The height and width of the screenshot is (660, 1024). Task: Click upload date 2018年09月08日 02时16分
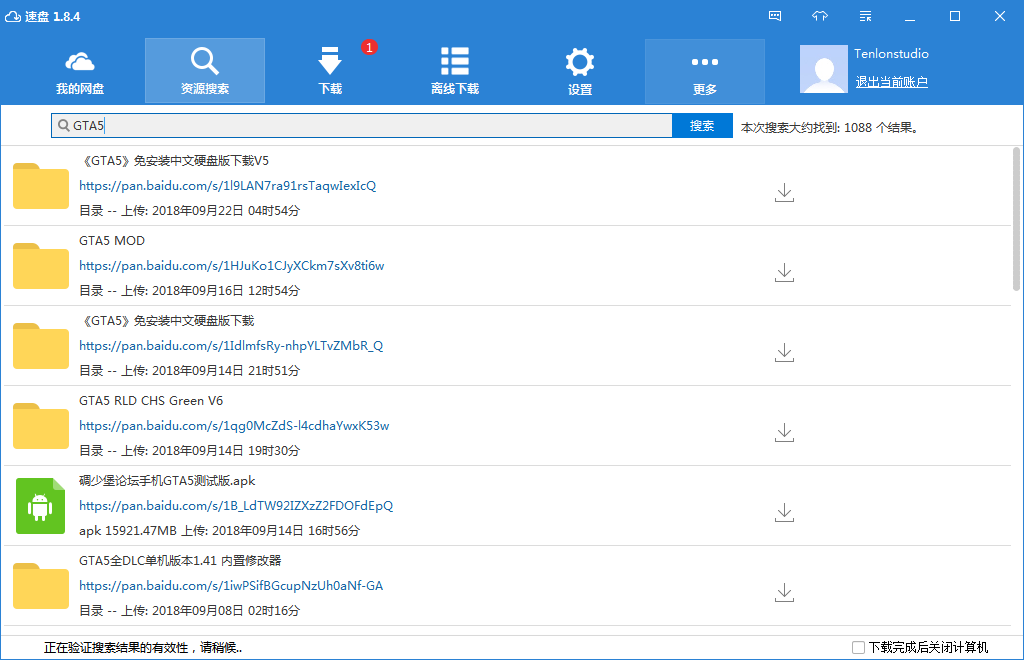[226, 610]
